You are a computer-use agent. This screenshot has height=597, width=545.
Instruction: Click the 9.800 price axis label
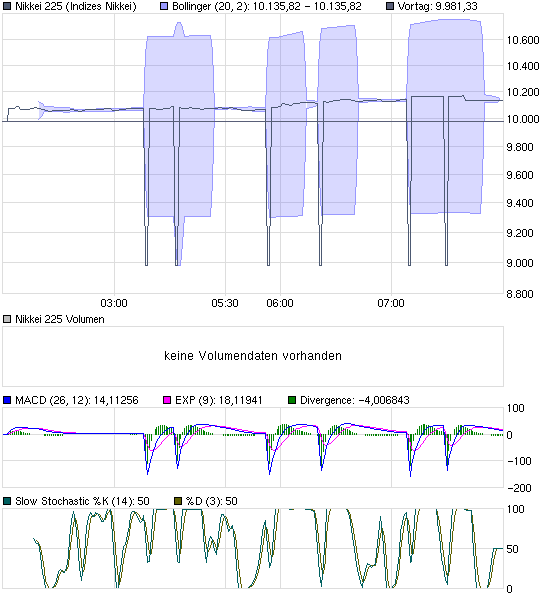pos(519,147)
